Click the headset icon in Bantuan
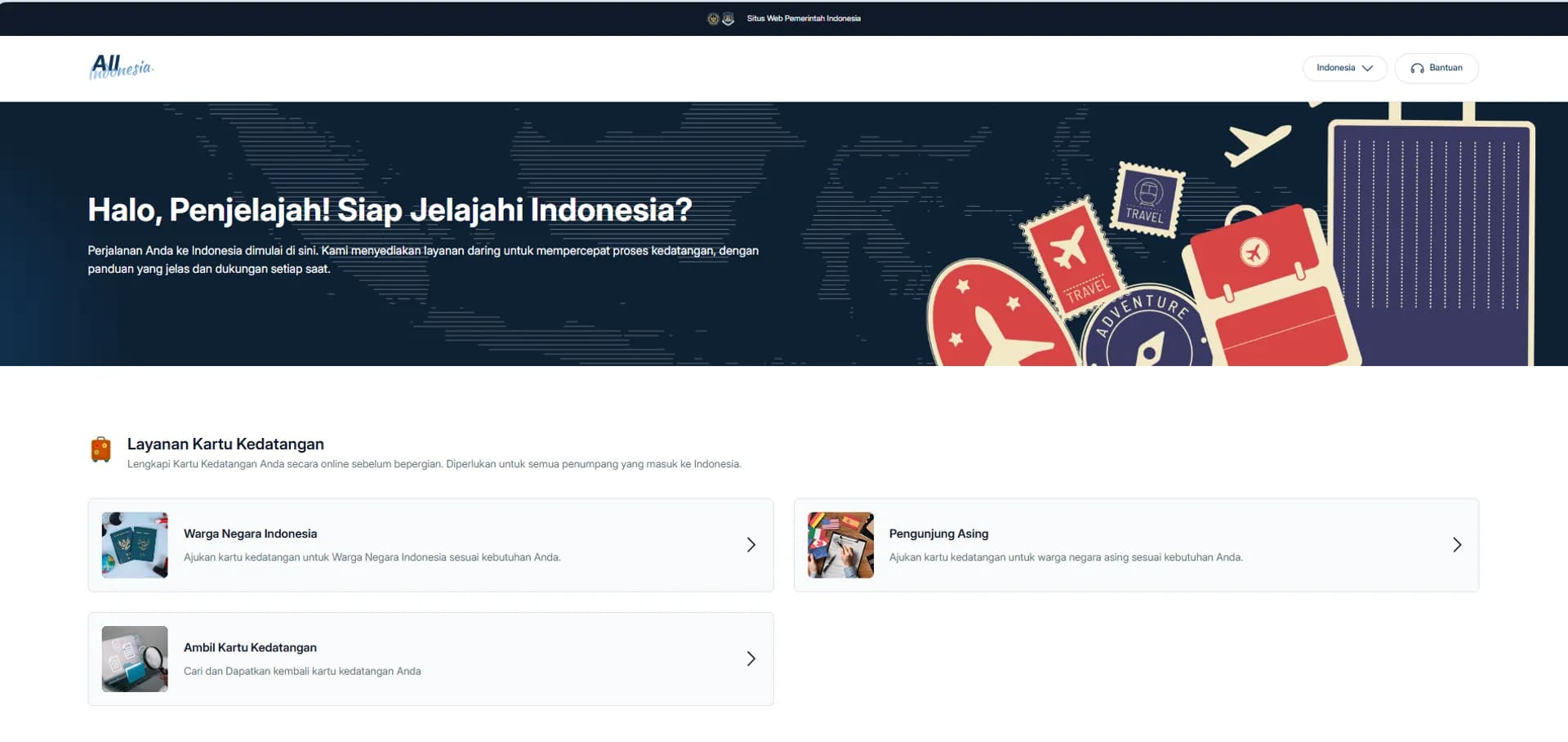 pyautogui.click(x=1417, y=68)
